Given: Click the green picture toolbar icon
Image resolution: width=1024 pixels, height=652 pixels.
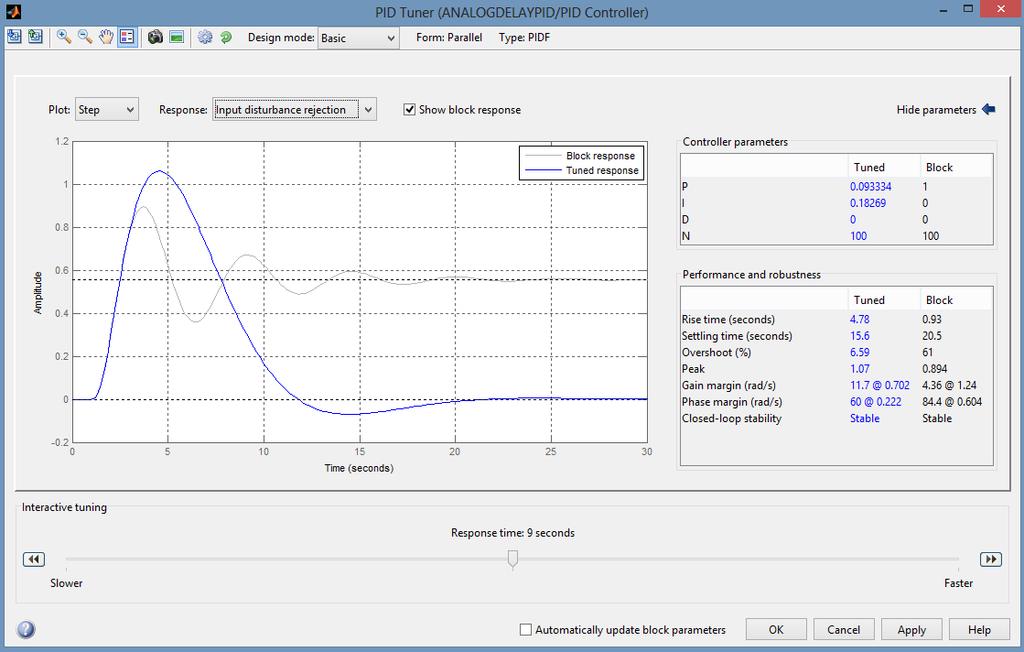Looking at the screenshot, I should point(176,37).
